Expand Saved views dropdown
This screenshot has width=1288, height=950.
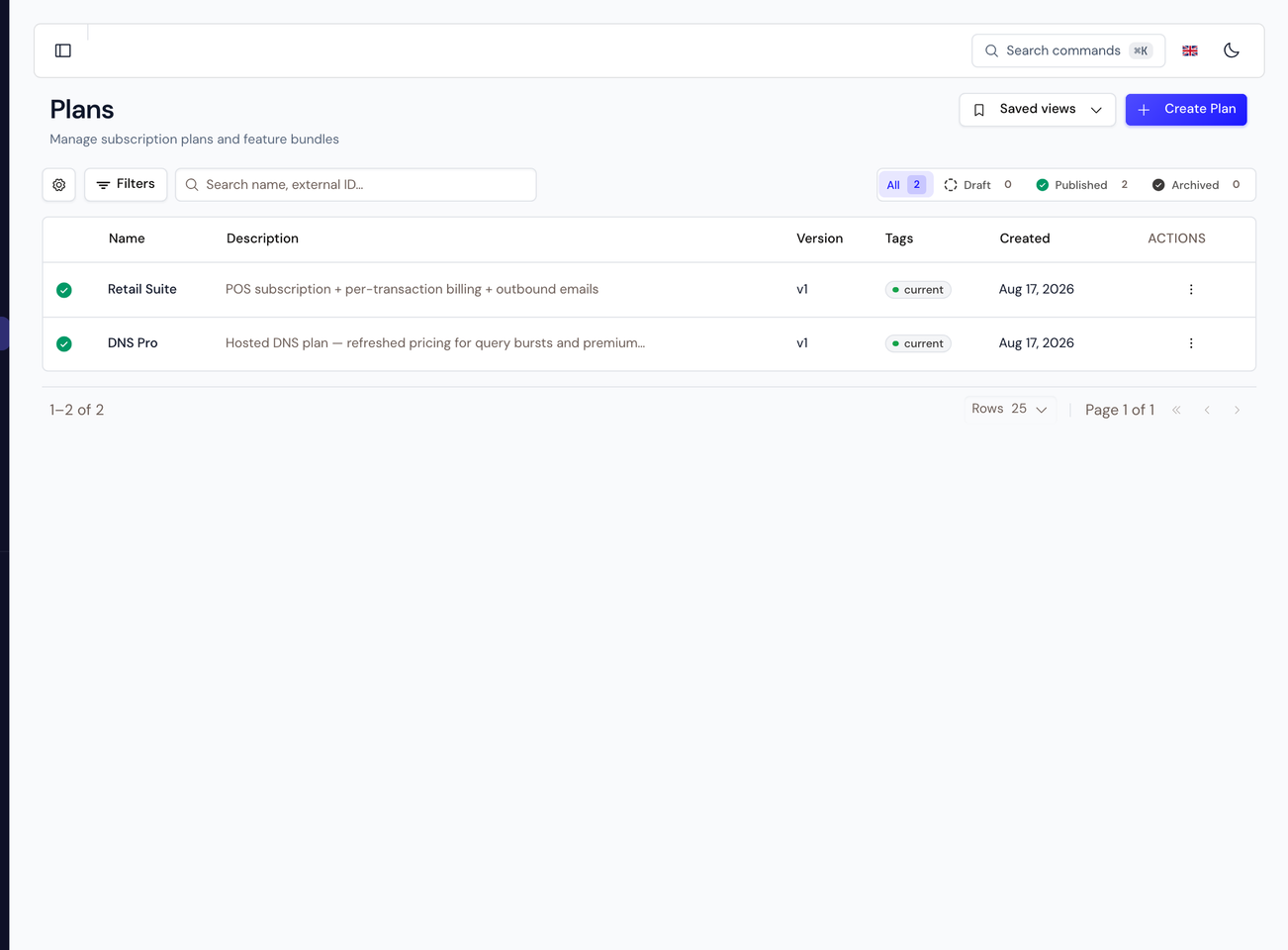click(1038, 110)
